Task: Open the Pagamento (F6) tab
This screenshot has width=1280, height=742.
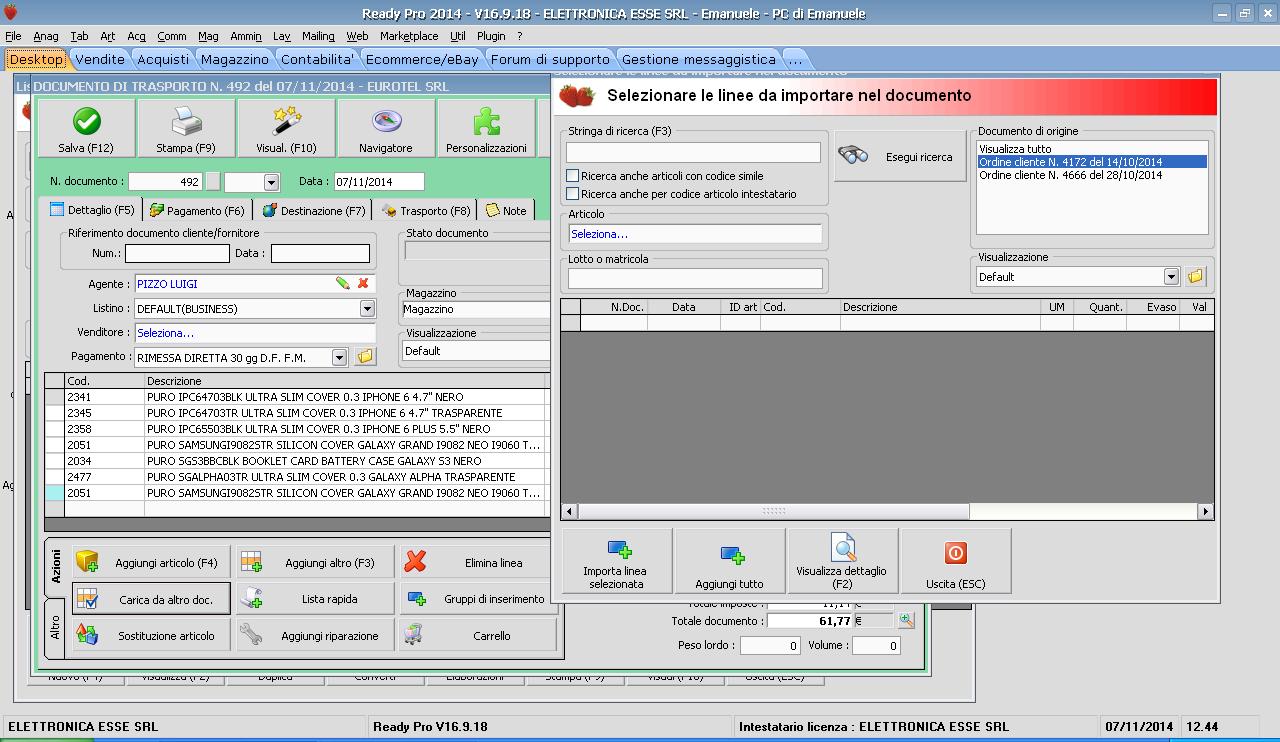Action: (x=198, y=210)
